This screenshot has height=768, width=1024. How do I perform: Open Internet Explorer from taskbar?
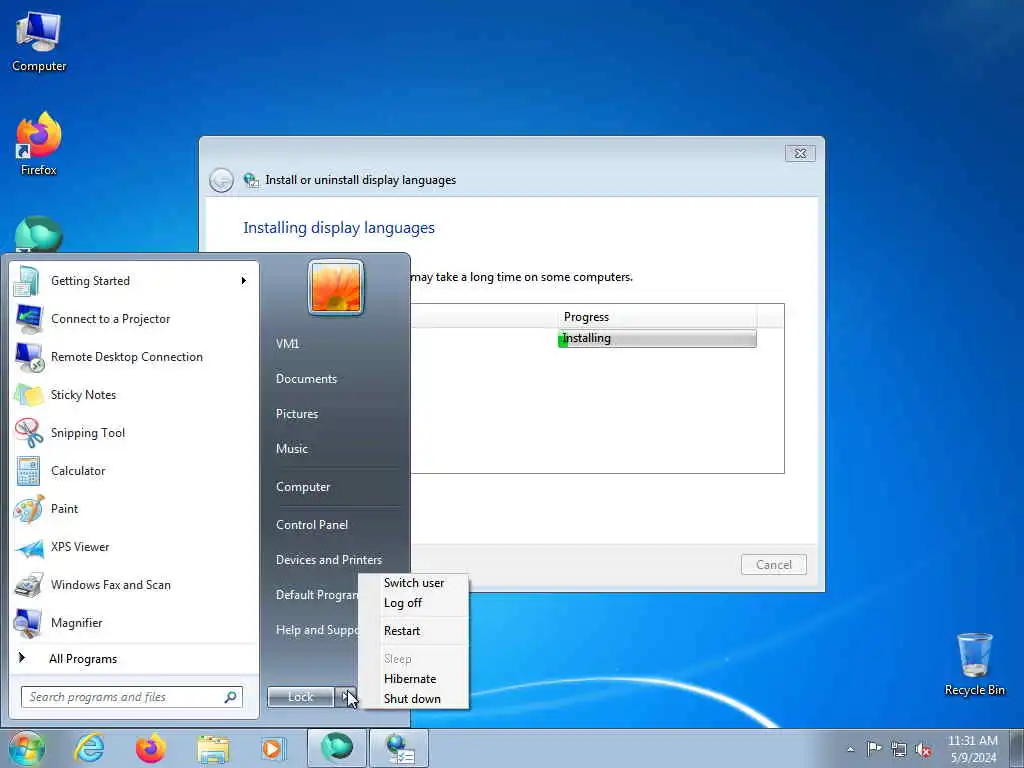[89, 748]
